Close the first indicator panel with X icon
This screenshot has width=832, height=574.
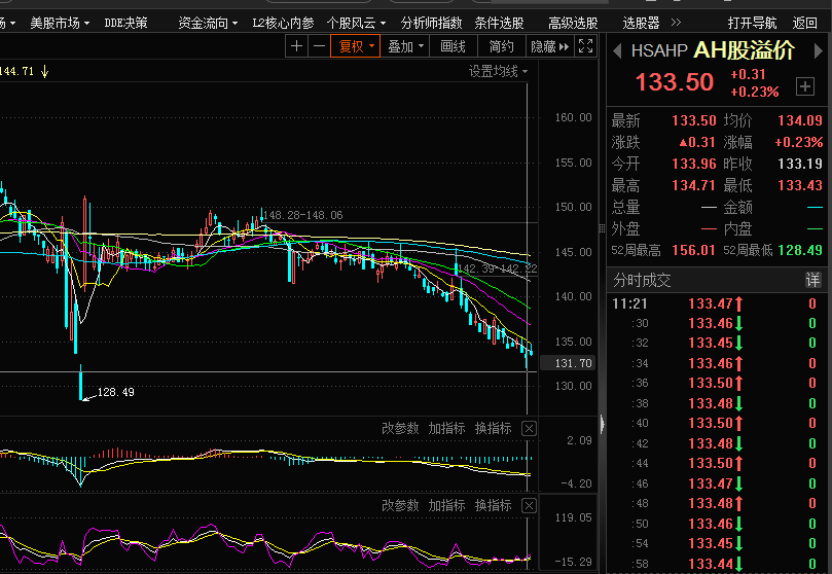click(x=529, y=428)
